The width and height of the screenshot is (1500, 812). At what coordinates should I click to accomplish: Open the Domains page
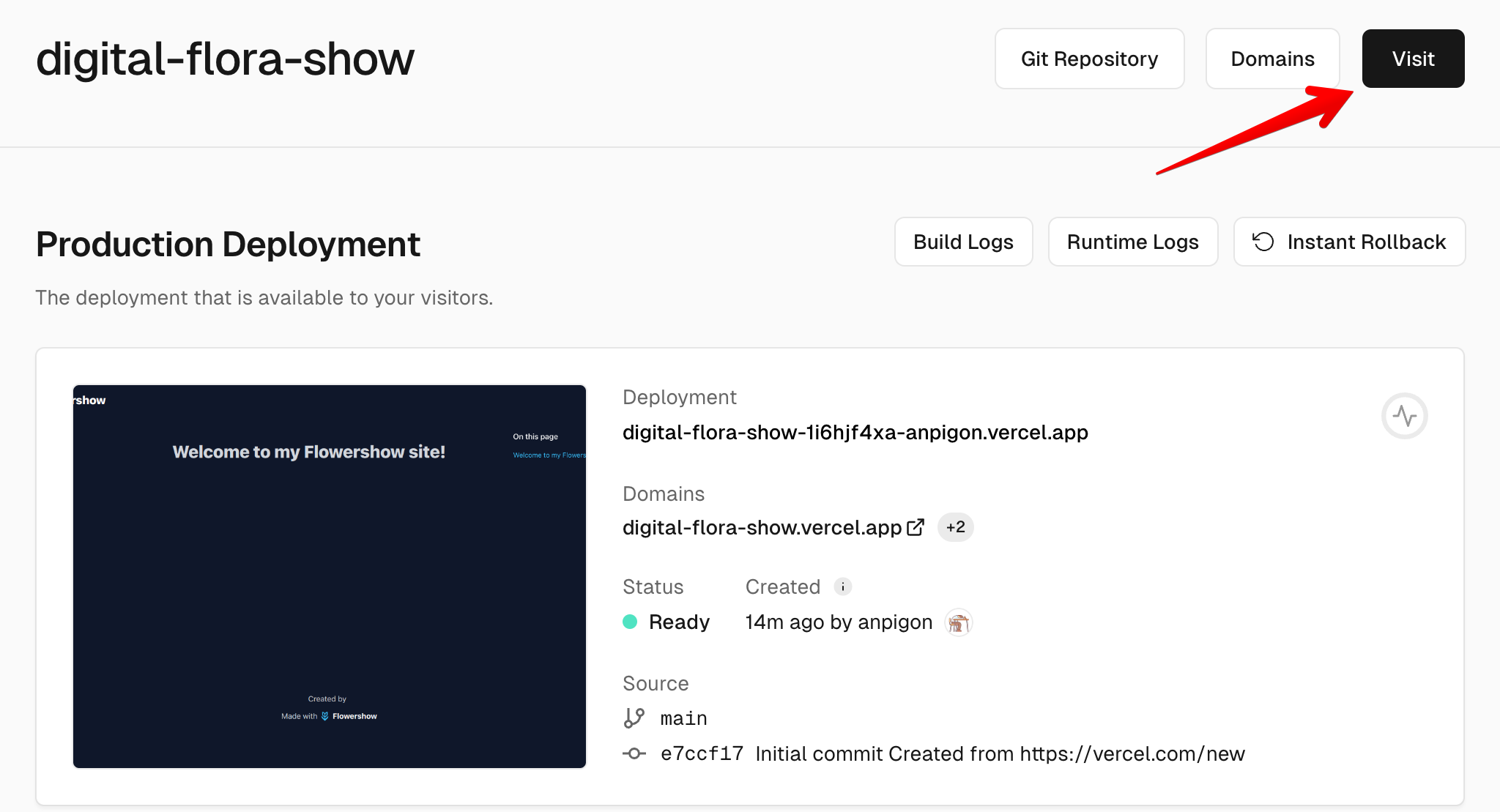click(1272, 59)
